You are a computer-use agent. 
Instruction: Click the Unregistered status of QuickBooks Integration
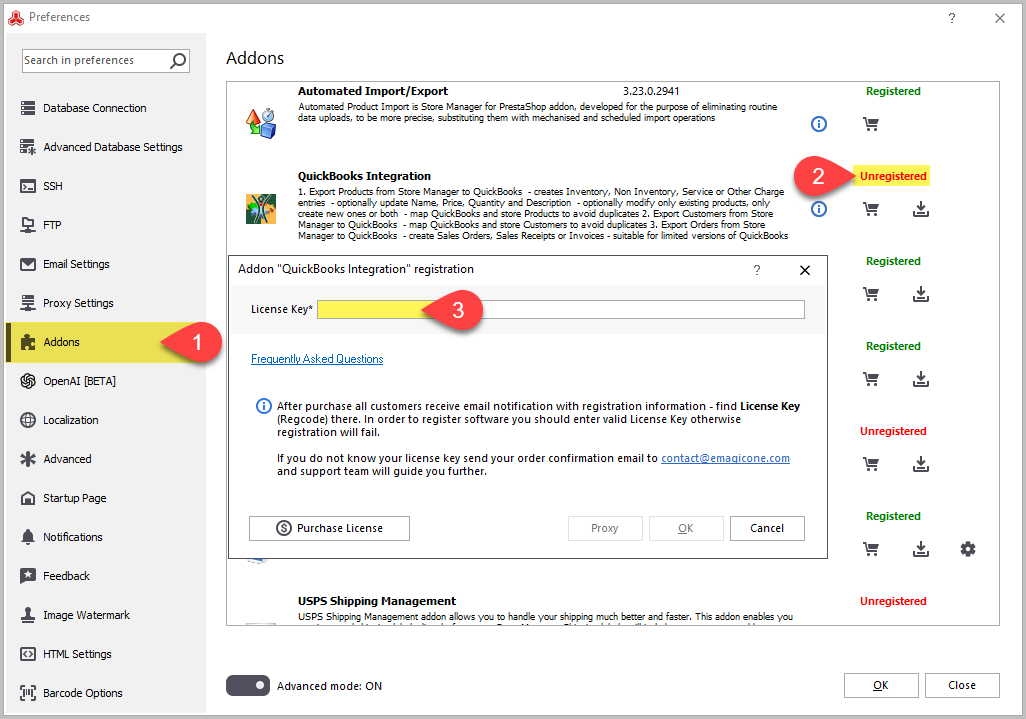coord(893,177)
